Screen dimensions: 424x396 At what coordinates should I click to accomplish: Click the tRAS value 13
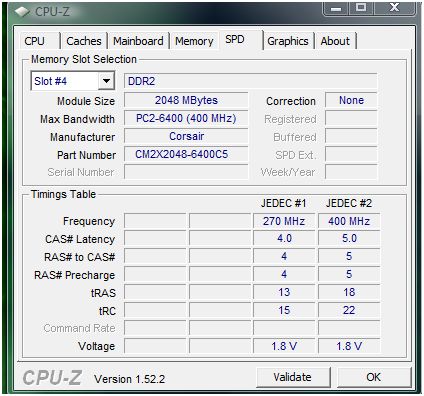pos(284,292)
